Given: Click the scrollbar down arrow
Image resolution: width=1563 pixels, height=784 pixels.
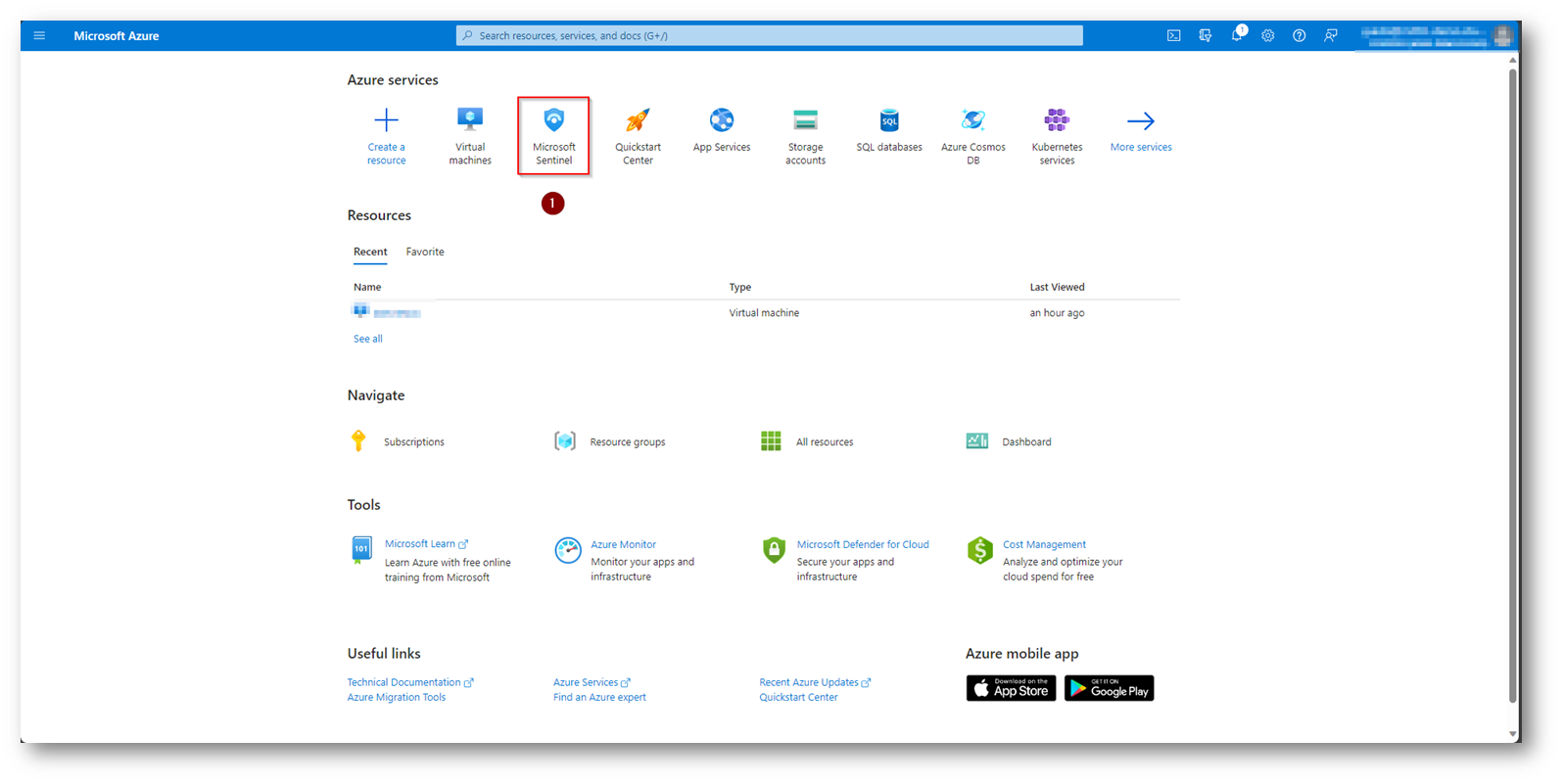Looking at the screenshot, I should point(1513,734).
